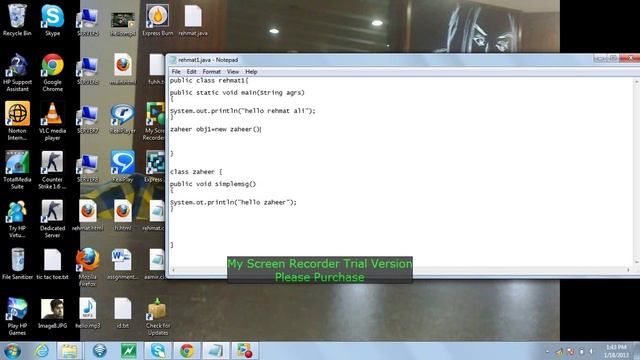The width and height of the screenshot is (640, 360).
Task: Select the Try HP Virtu... desktop icon
Action: (x=17, y=219)
